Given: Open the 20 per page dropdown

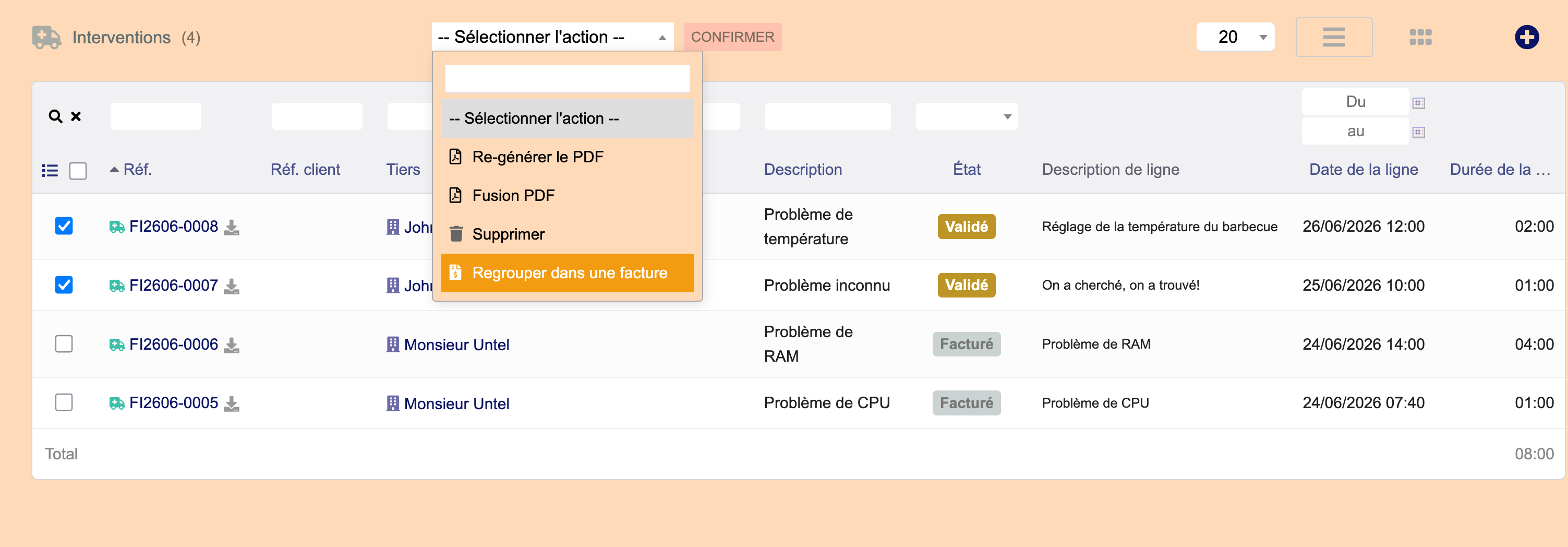Looking at the screenshot, I should point(1235,37).
